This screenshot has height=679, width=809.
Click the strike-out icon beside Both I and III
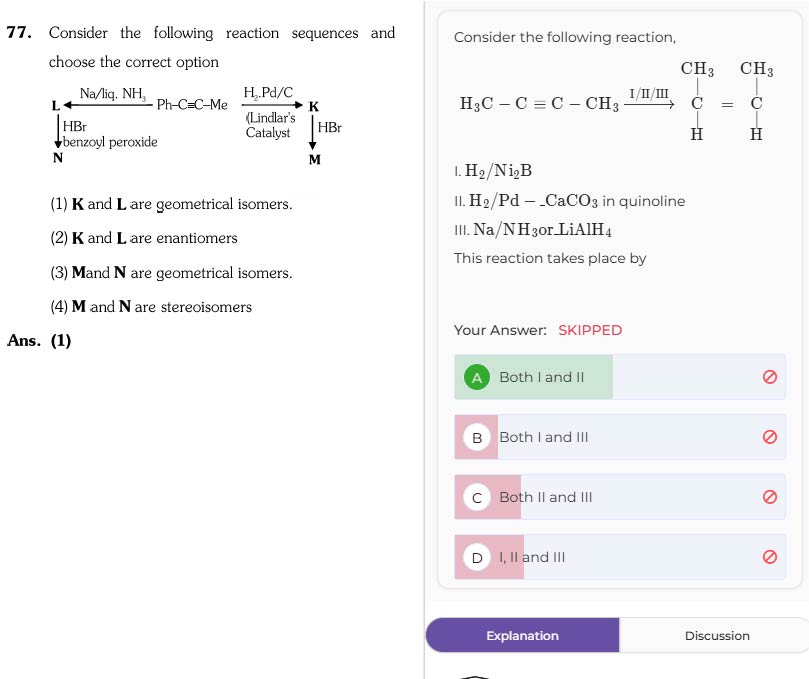point(769,437)
